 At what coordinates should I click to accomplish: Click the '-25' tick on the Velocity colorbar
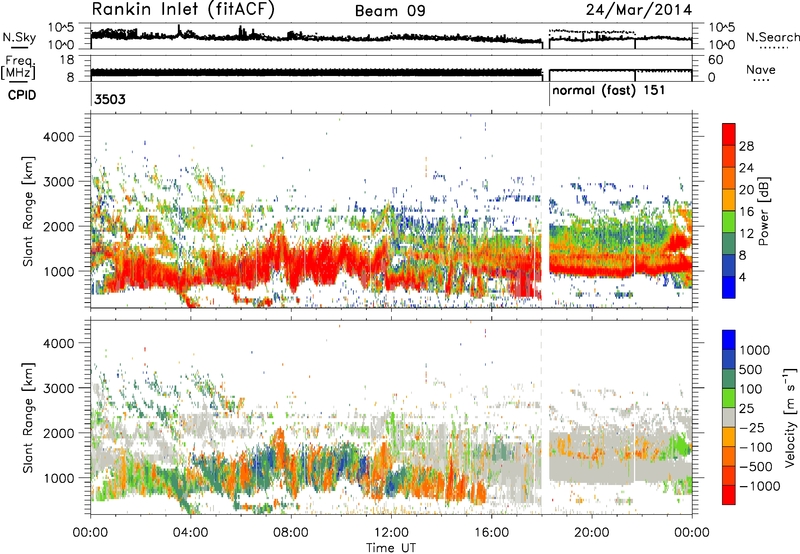pos(755,427)
